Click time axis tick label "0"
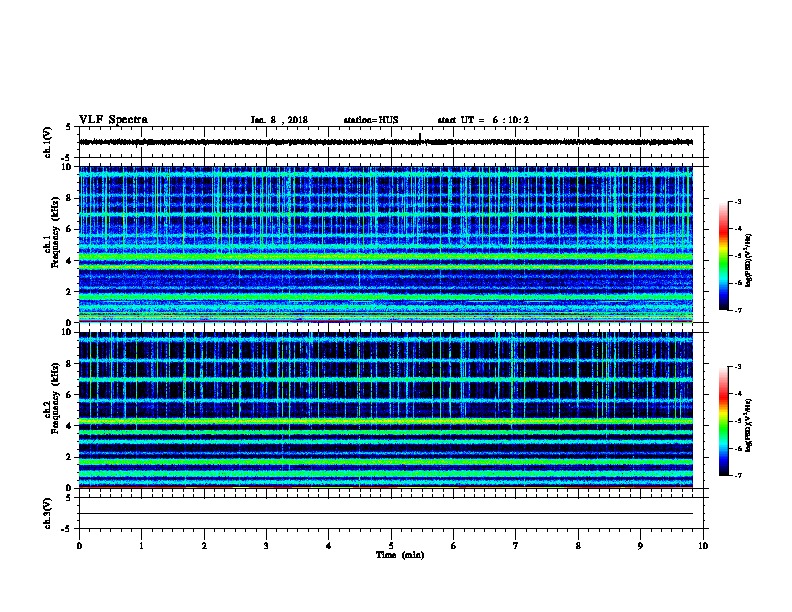792x612 pixels. click(79, 546)
